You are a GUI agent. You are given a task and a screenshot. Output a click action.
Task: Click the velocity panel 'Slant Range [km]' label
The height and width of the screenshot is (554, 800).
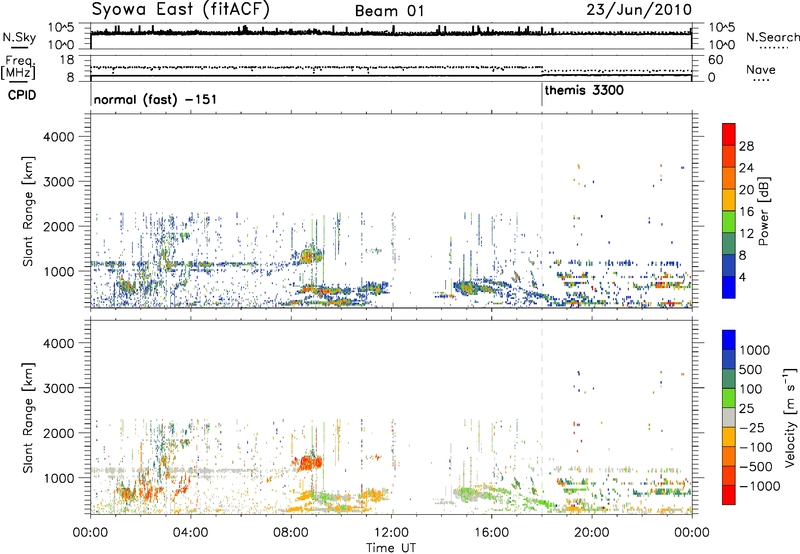pos(28,418)
